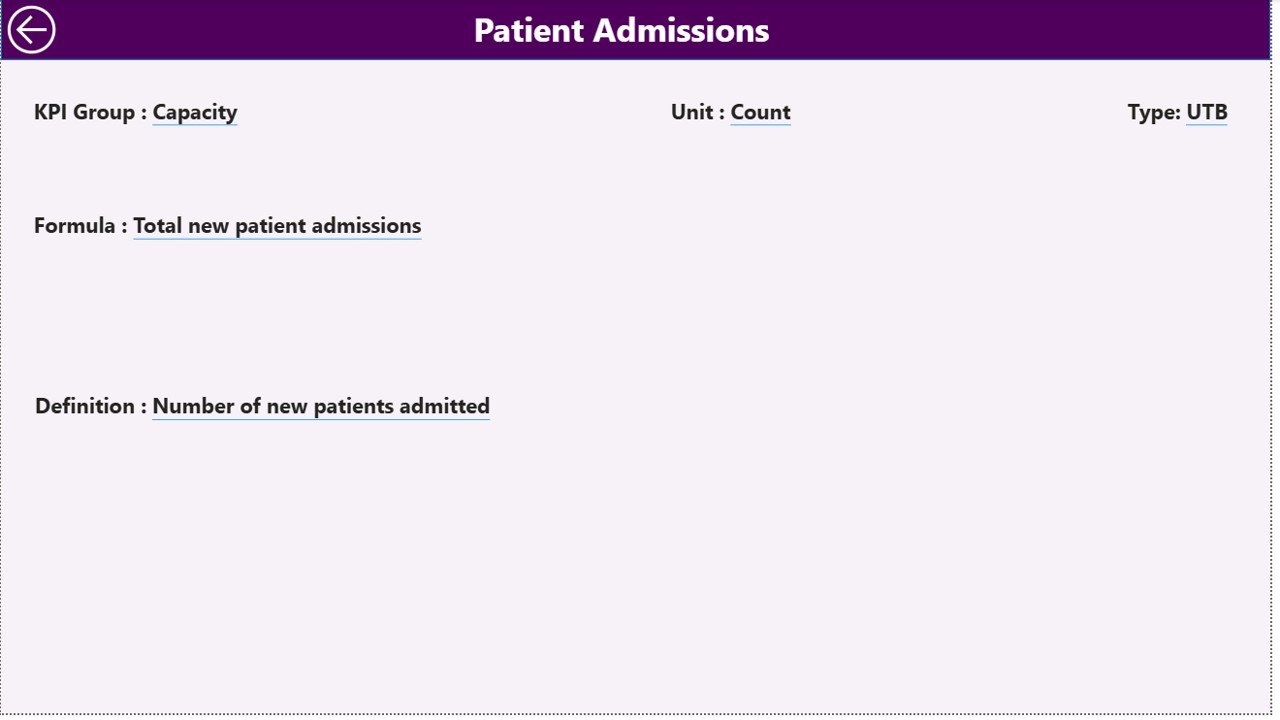
Task: Click the underlined Count unit value
Action: [x=760, y=112]
